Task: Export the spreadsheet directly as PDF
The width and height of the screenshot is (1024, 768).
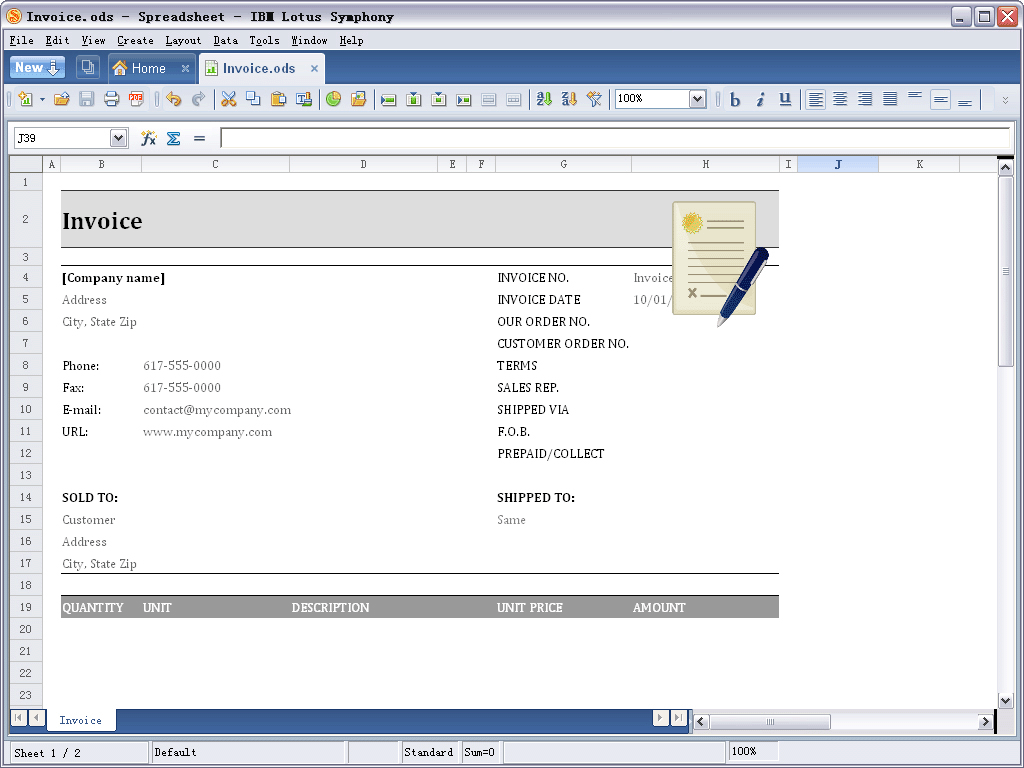Action: pyautogui.click(x=135, y=99)
